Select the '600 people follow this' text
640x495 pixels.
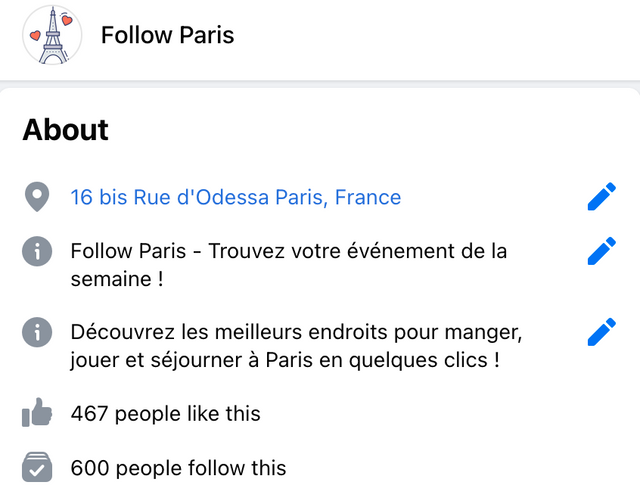point(178,468)
